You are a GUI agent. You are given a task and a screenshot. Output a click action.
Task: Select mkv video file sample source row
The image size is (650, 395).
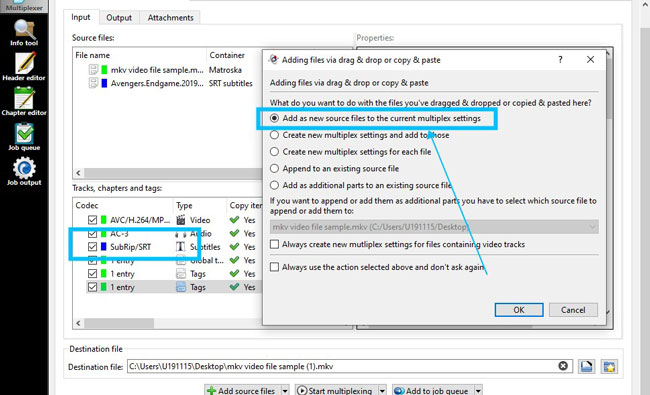(168, 70)
